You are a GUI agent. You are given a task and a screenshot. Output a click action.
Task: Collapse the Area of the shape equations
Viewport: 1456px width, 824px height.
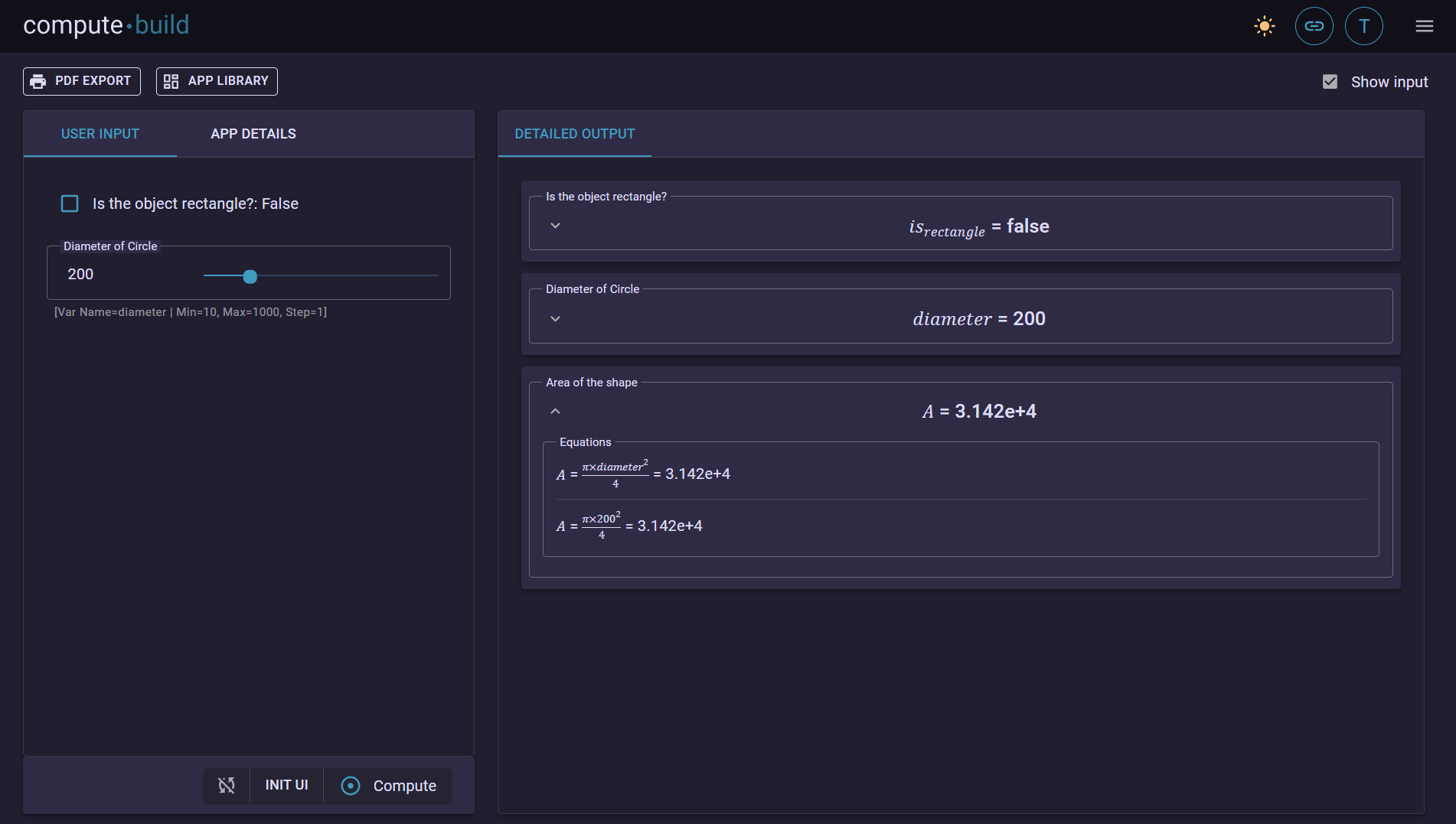click(555, 411)
